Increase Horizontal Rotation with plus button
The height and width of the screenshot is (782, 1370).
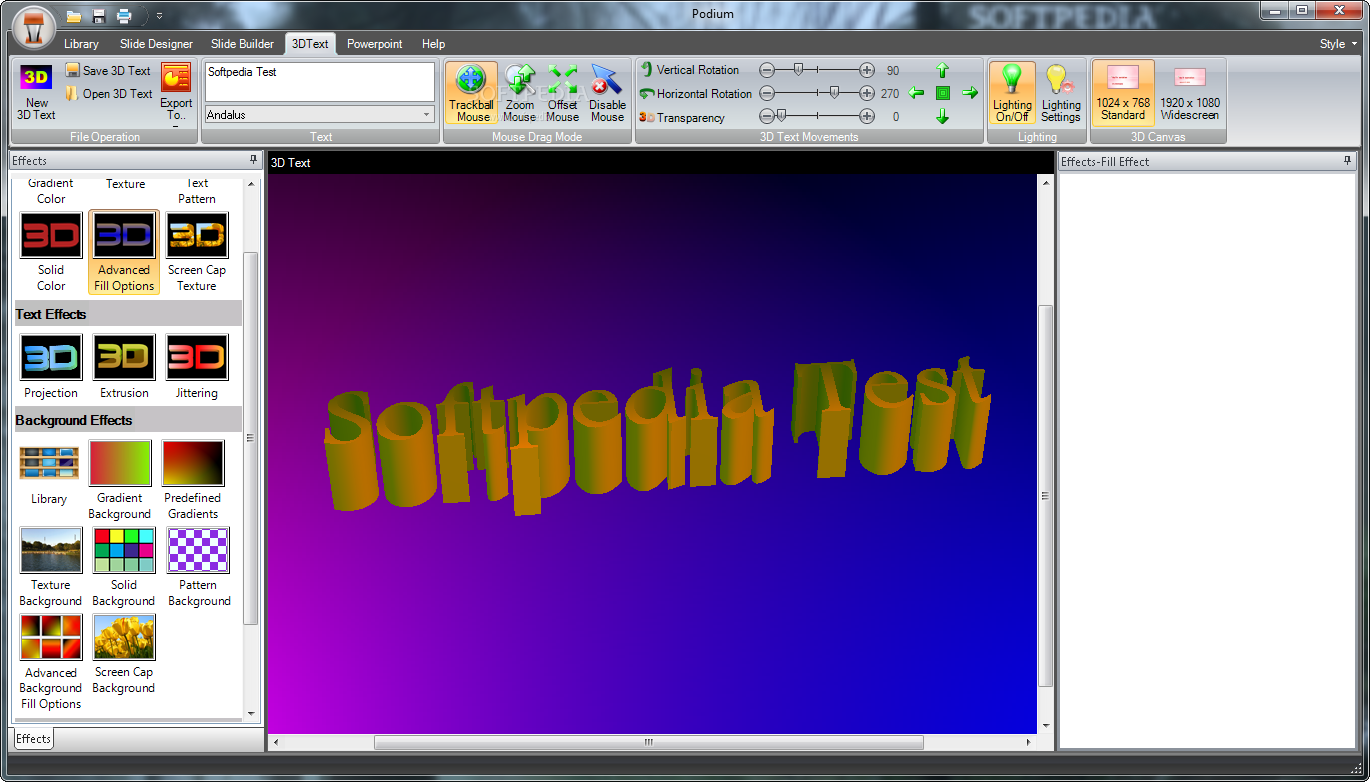tap(867, 93)
